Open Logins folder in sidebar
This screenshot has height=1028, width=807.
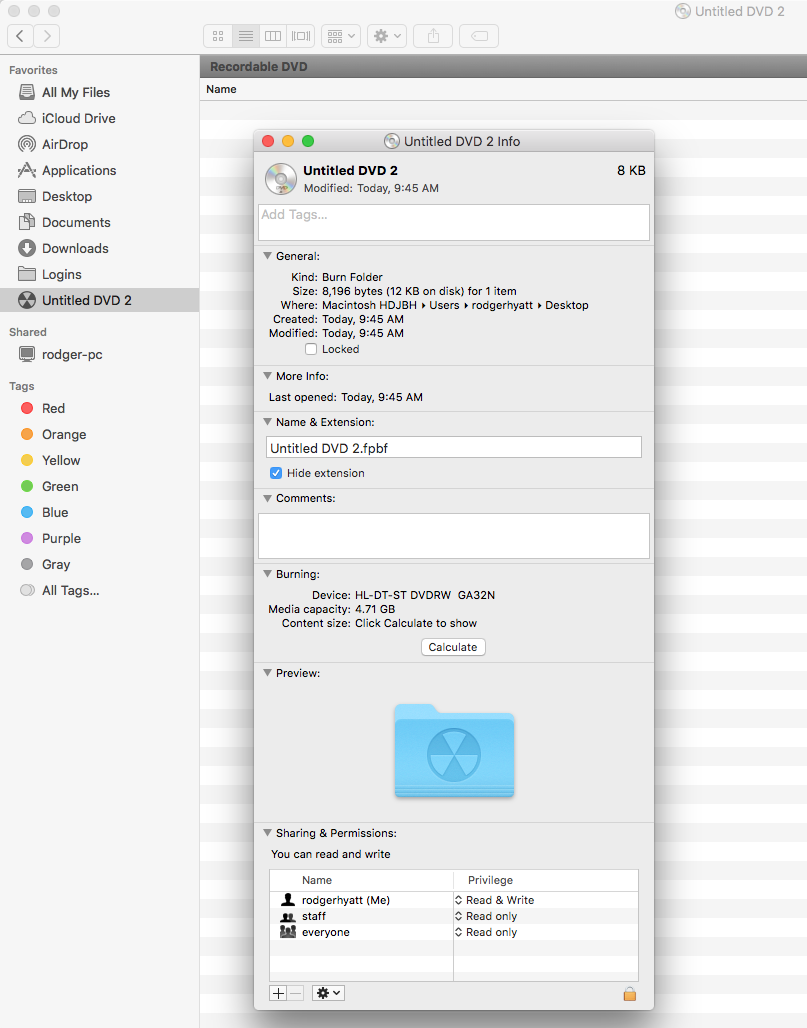(x=100, y=275)
